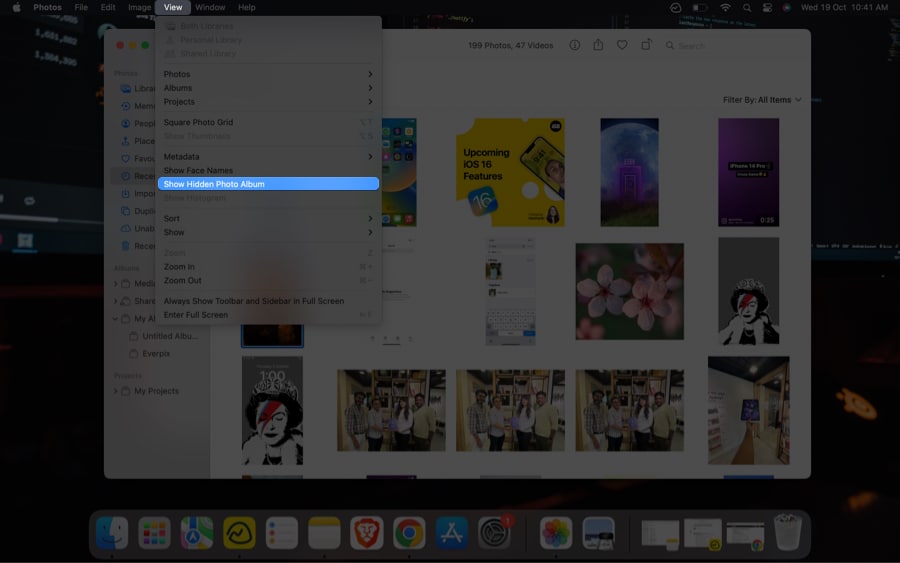
Task: Open the Upcoming iOS 16 Features thumbnail
Action: [510, 172]
